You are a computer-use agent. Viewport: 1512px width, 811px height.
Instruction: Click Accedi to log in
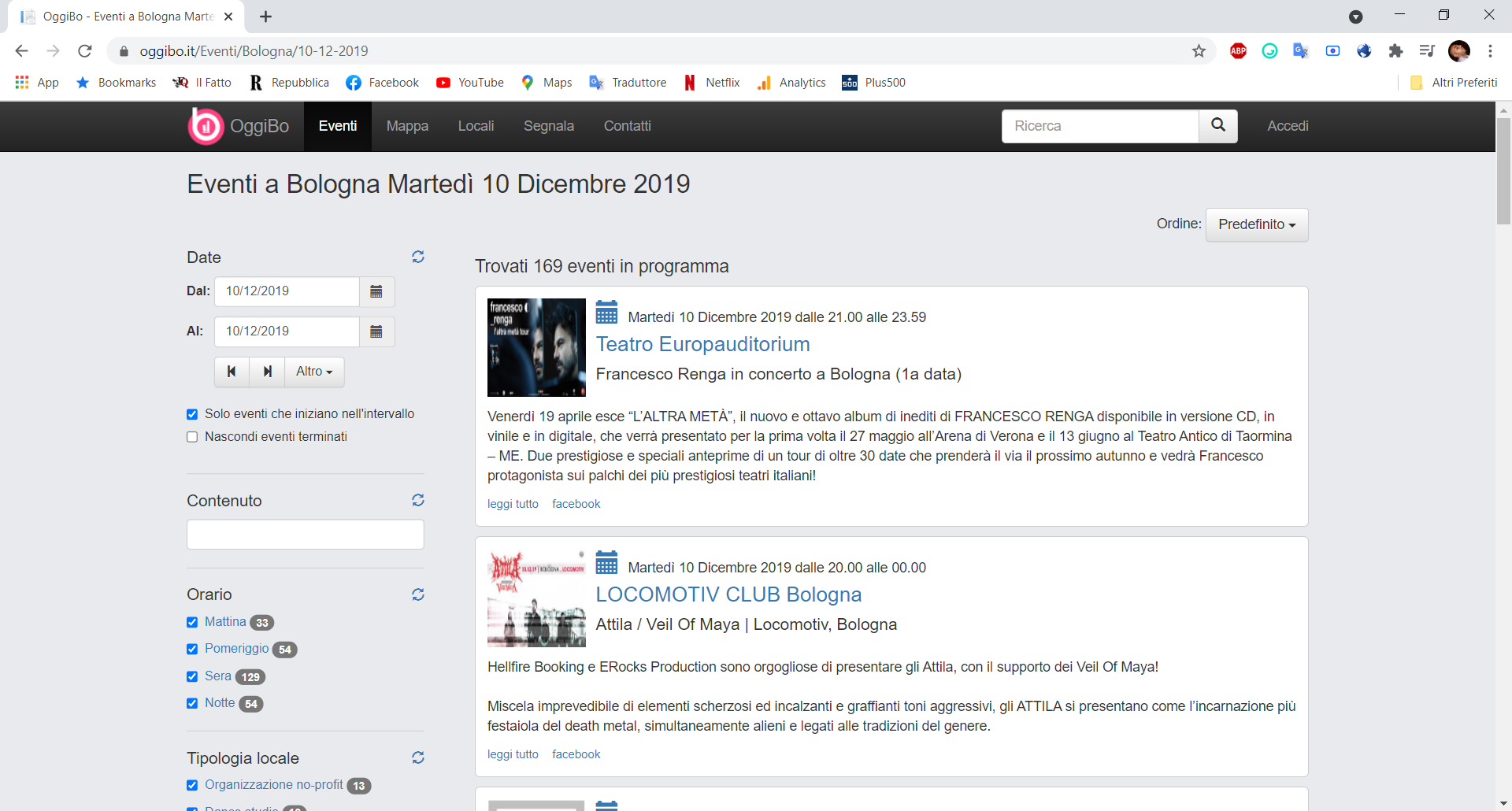pyautogui.click(x=1288, y=126)
